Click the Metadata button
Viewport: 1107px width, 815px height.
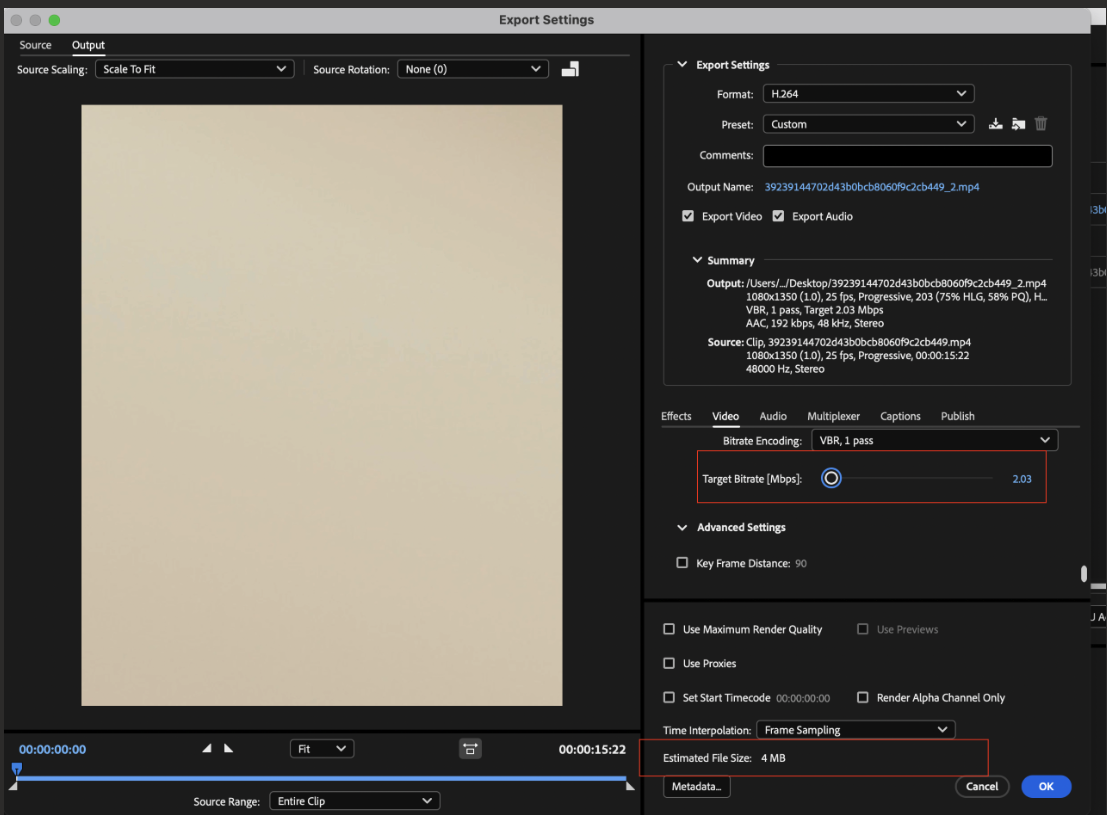(x=697, y=786)
